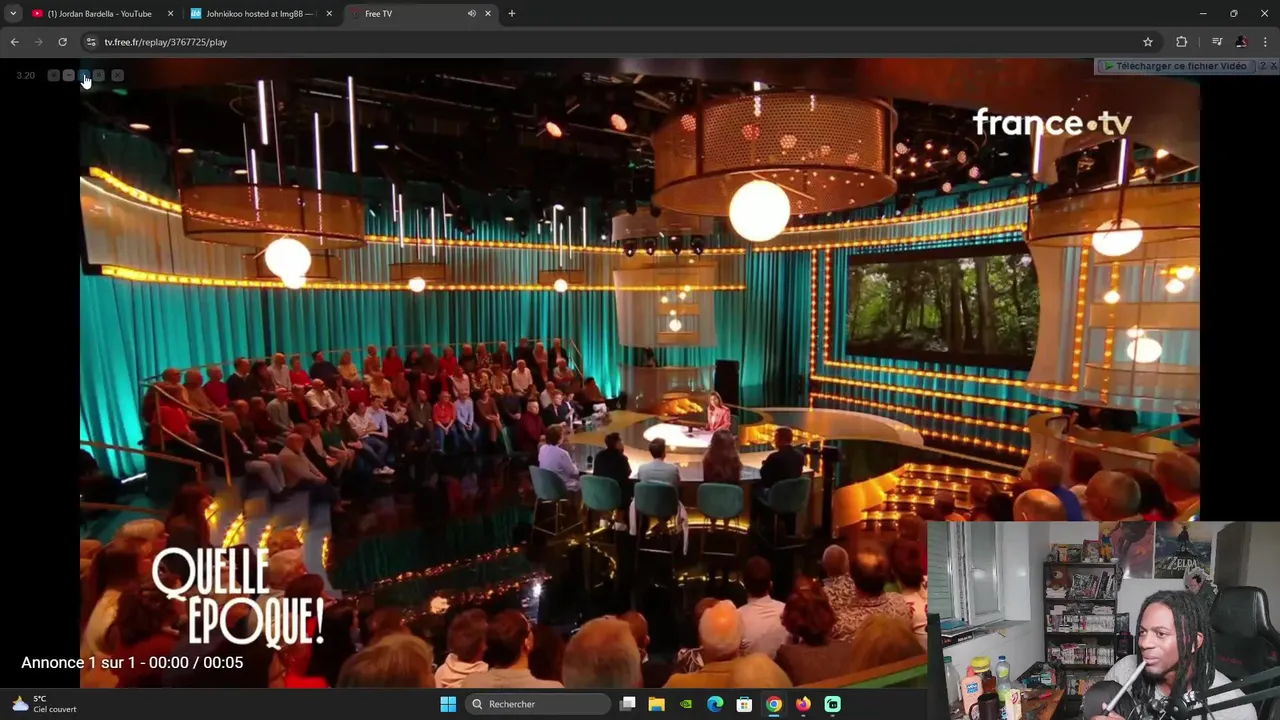Open the download helper question mark
This screenshot has height=720, width=1280.
pos(1263,66)
